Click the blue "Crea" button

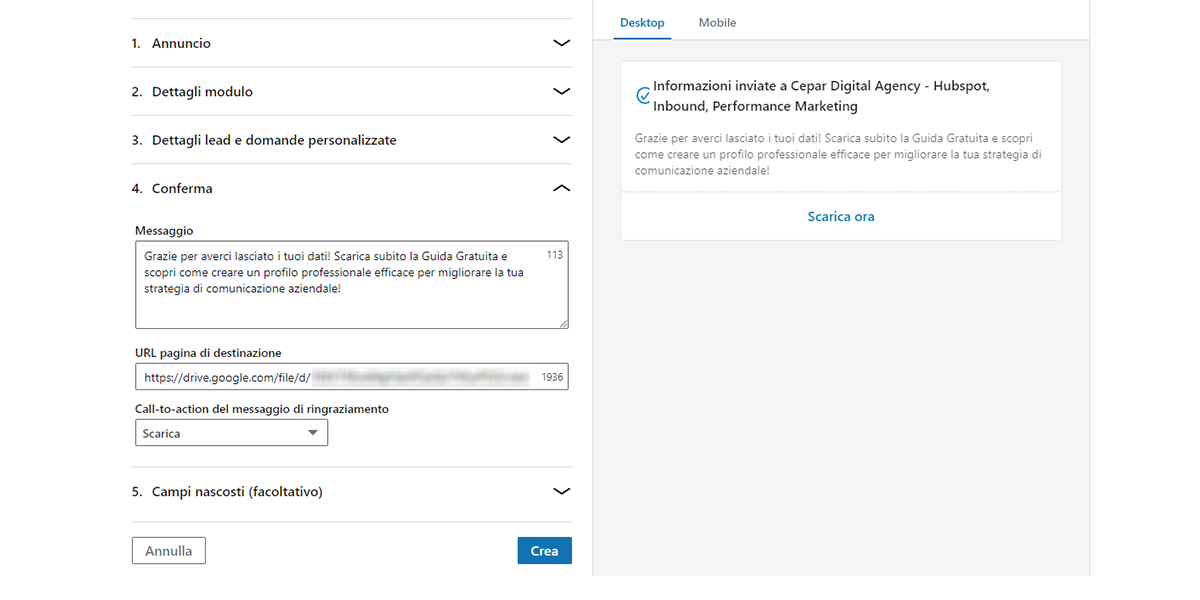544,550
